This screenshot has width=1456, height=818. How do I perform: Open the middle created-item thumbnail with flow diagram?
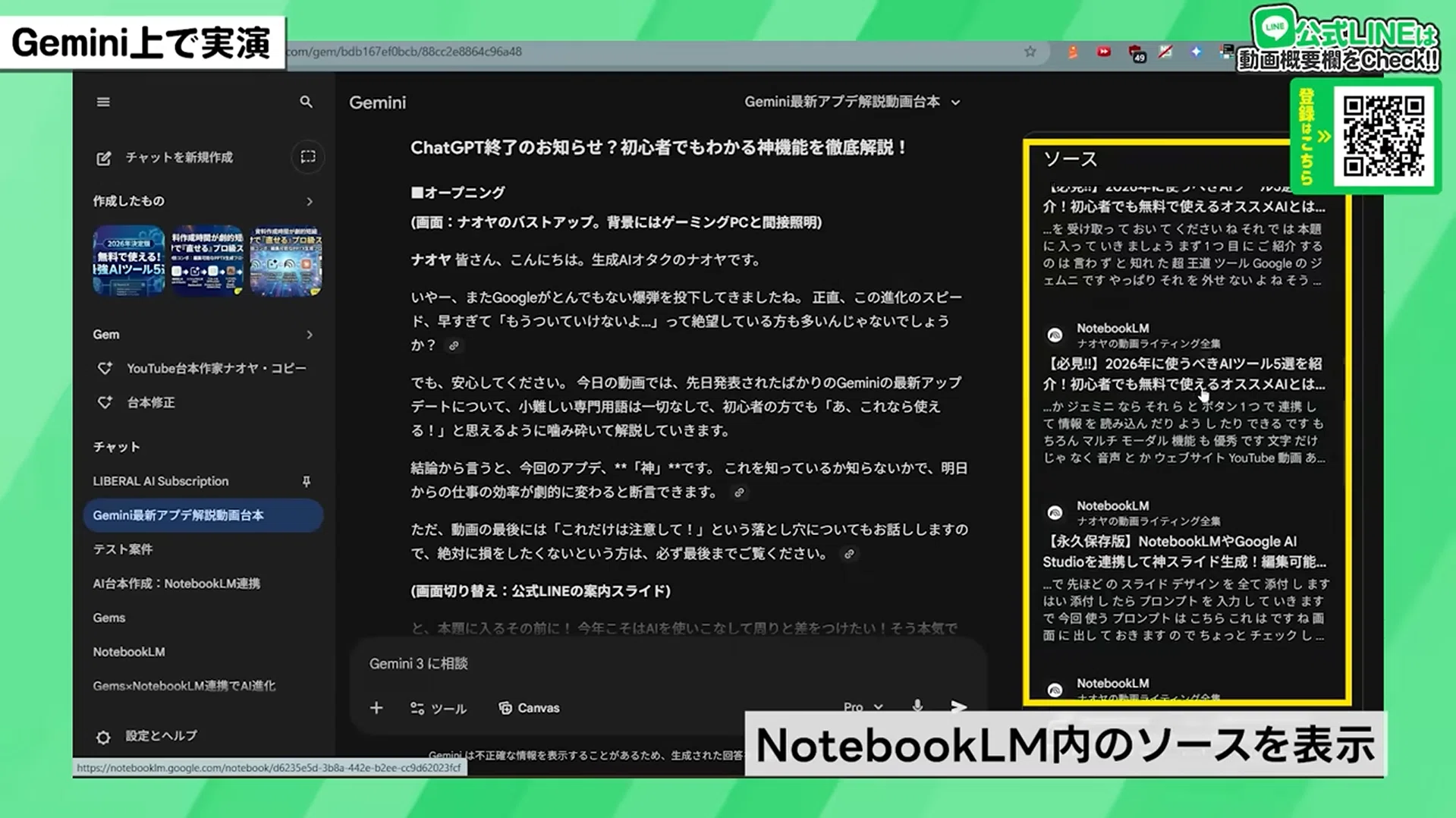point(207,260)
